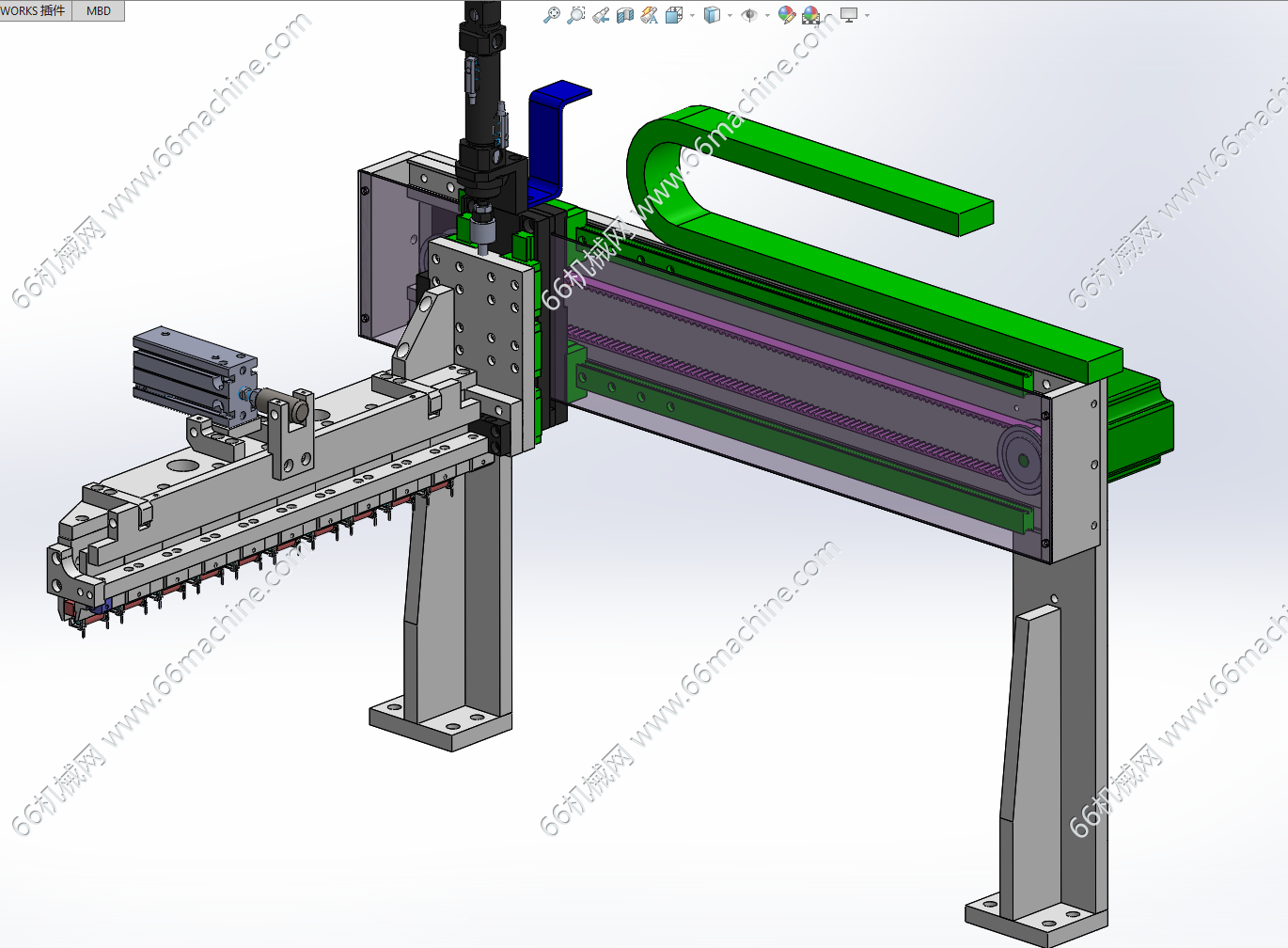Click the Display Style icon

coord(712,15)
